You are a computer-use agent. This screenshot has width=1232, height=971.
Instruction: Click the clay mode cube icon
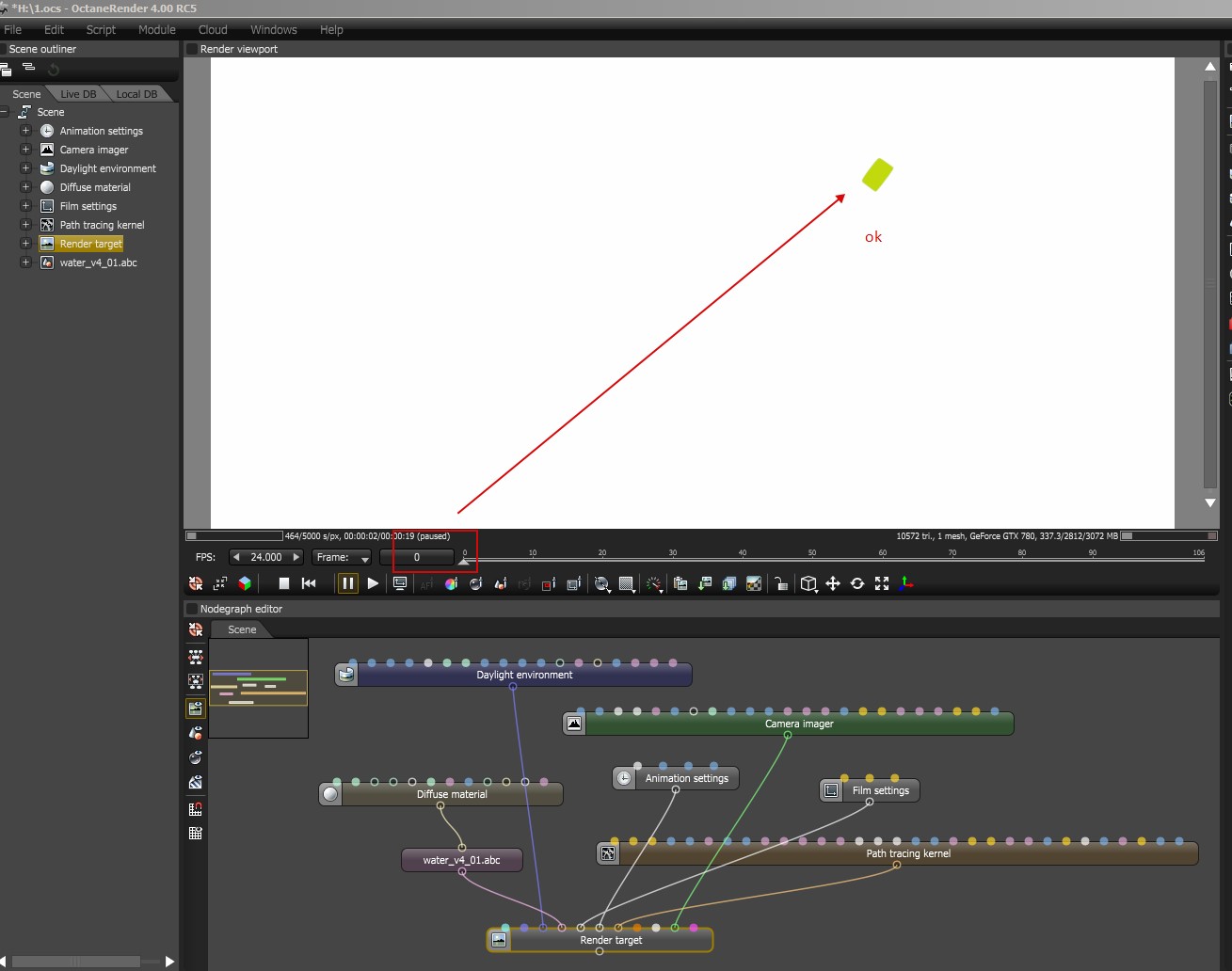click(x=245, y=583)
